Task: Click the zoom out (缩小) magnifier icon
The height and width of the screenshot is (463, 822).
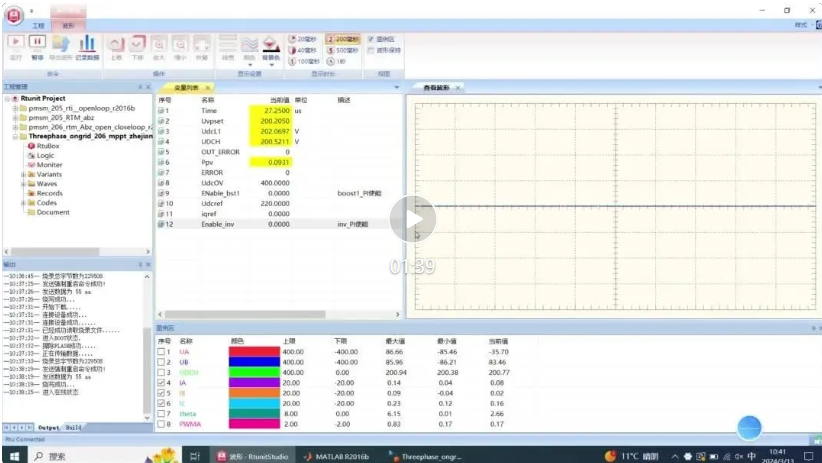Action: click(181, 43)
